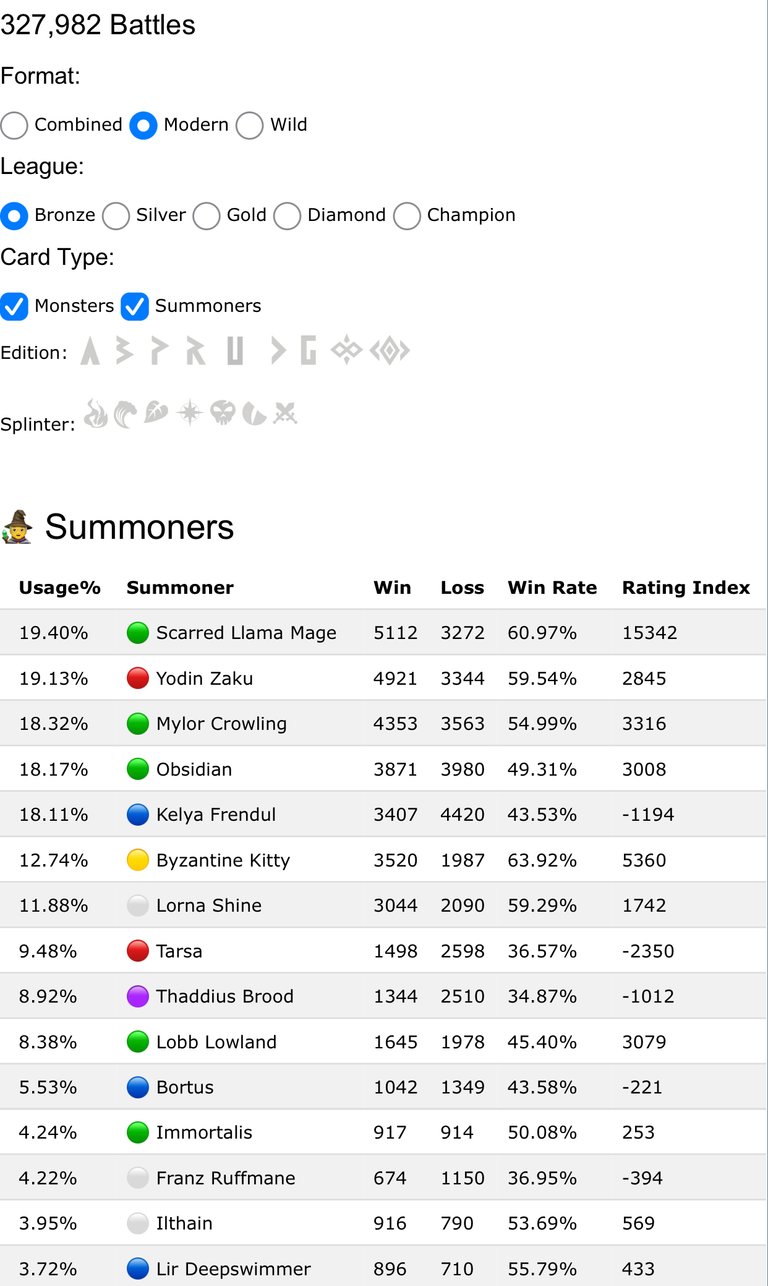Filter by the Fire splinter flame icon
Image resolution: width=768 pixels, height=1286 pixels.
click(96, 414)
